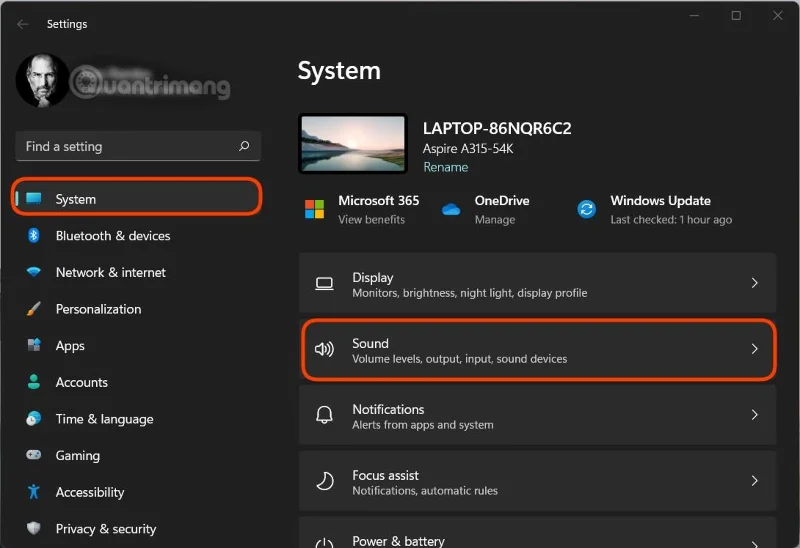Click the Windows Update heading
The width and height of the screenshot is (800, 548).
point(661,201)
